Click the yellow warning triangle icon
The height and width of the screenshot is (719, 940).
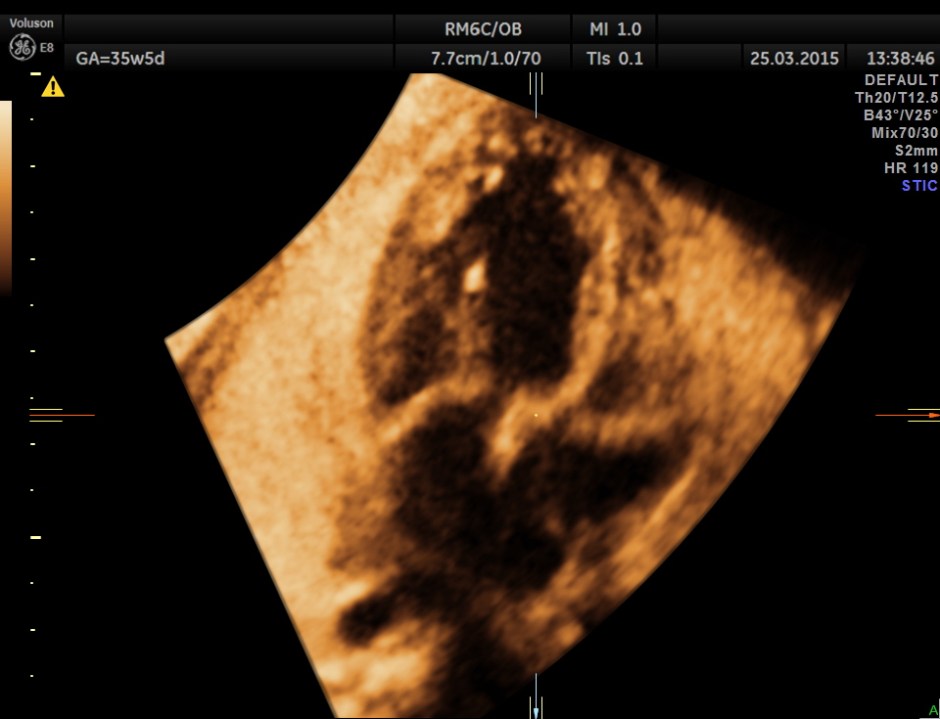click(52, 88)
